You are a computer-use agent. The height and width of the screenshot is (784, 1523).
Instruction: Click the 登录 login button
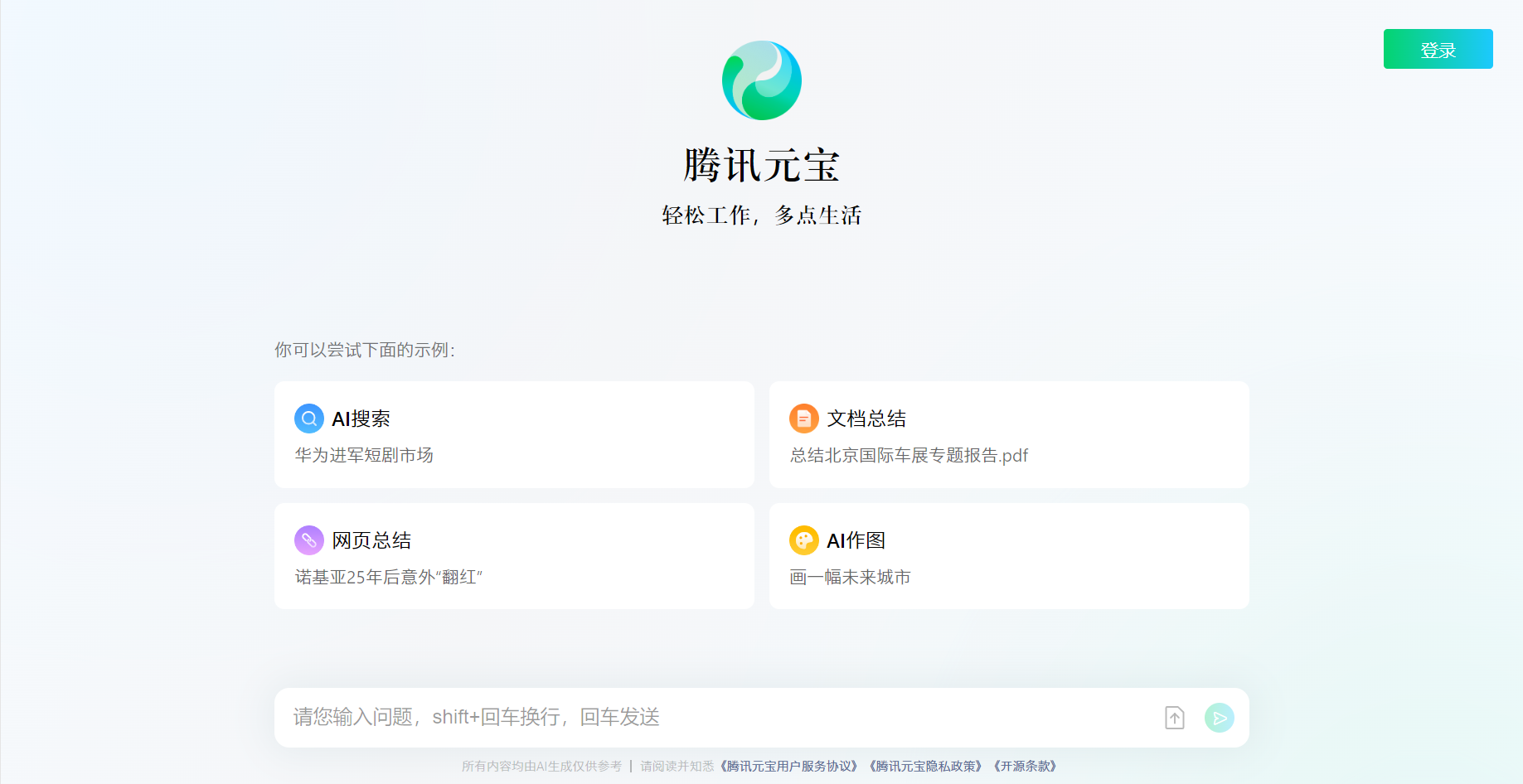point(1438,50)
